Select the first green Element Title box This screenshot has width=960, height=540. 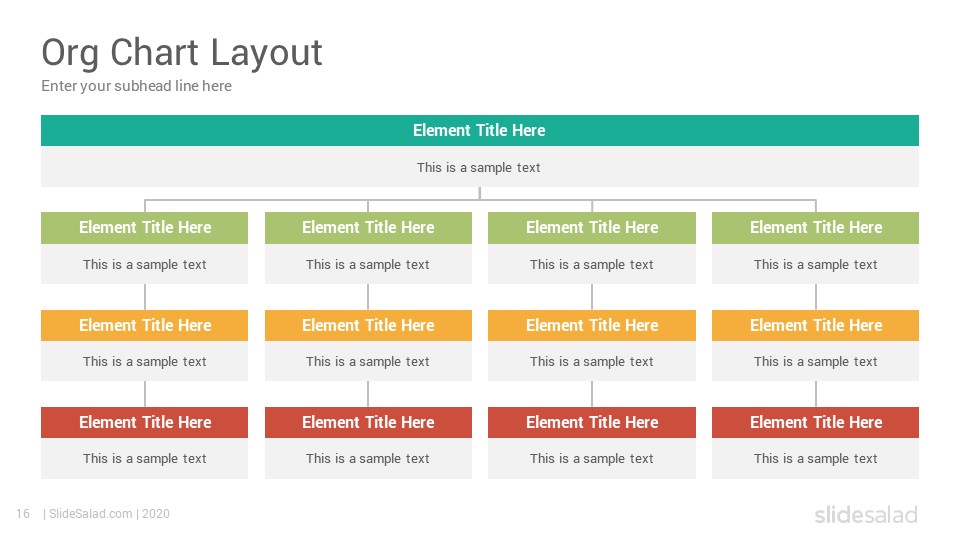coord(144,228)
